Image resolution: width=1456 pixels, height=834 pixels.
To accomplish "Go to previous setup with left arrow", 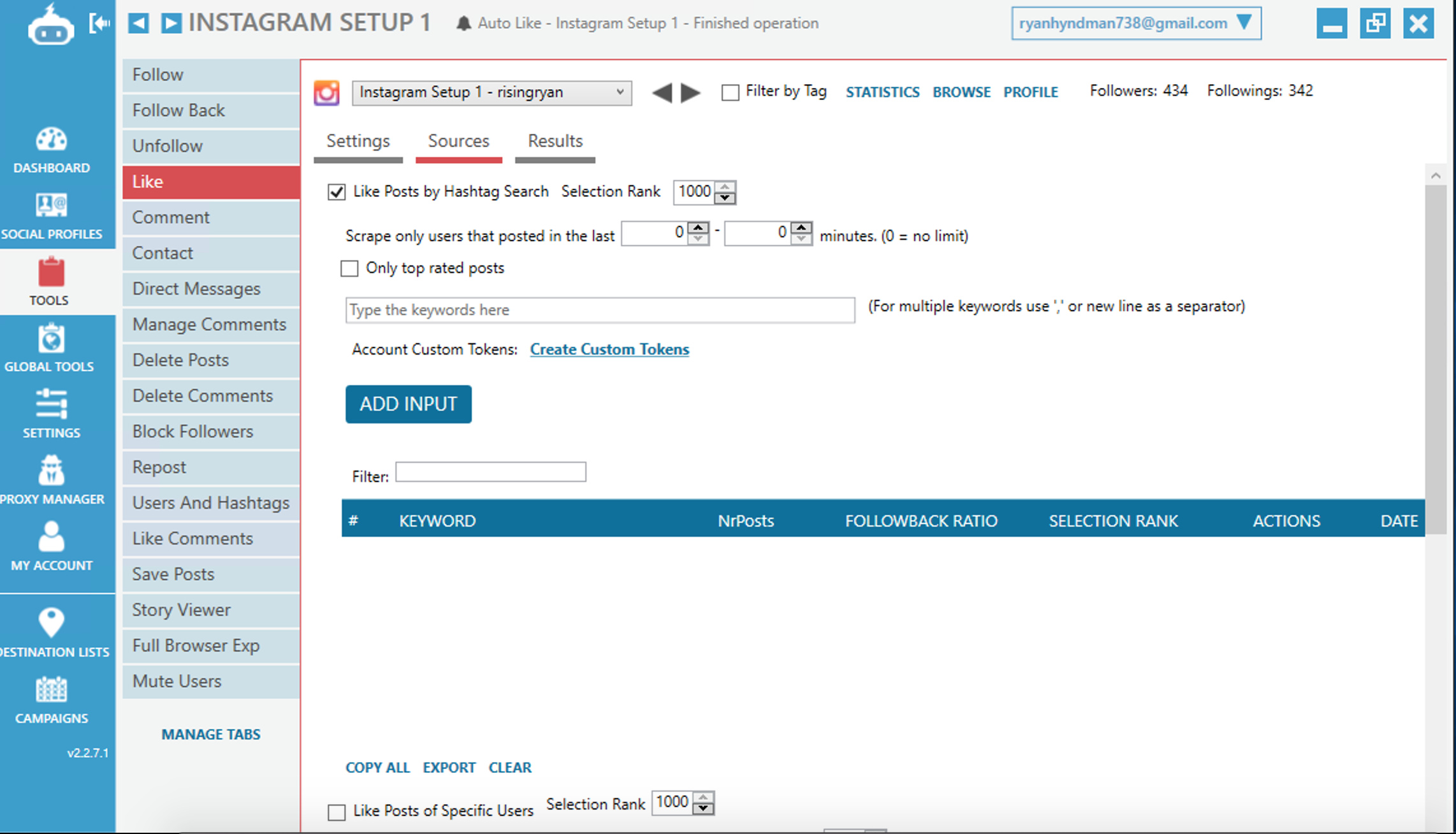I will [x=138, y=24].
